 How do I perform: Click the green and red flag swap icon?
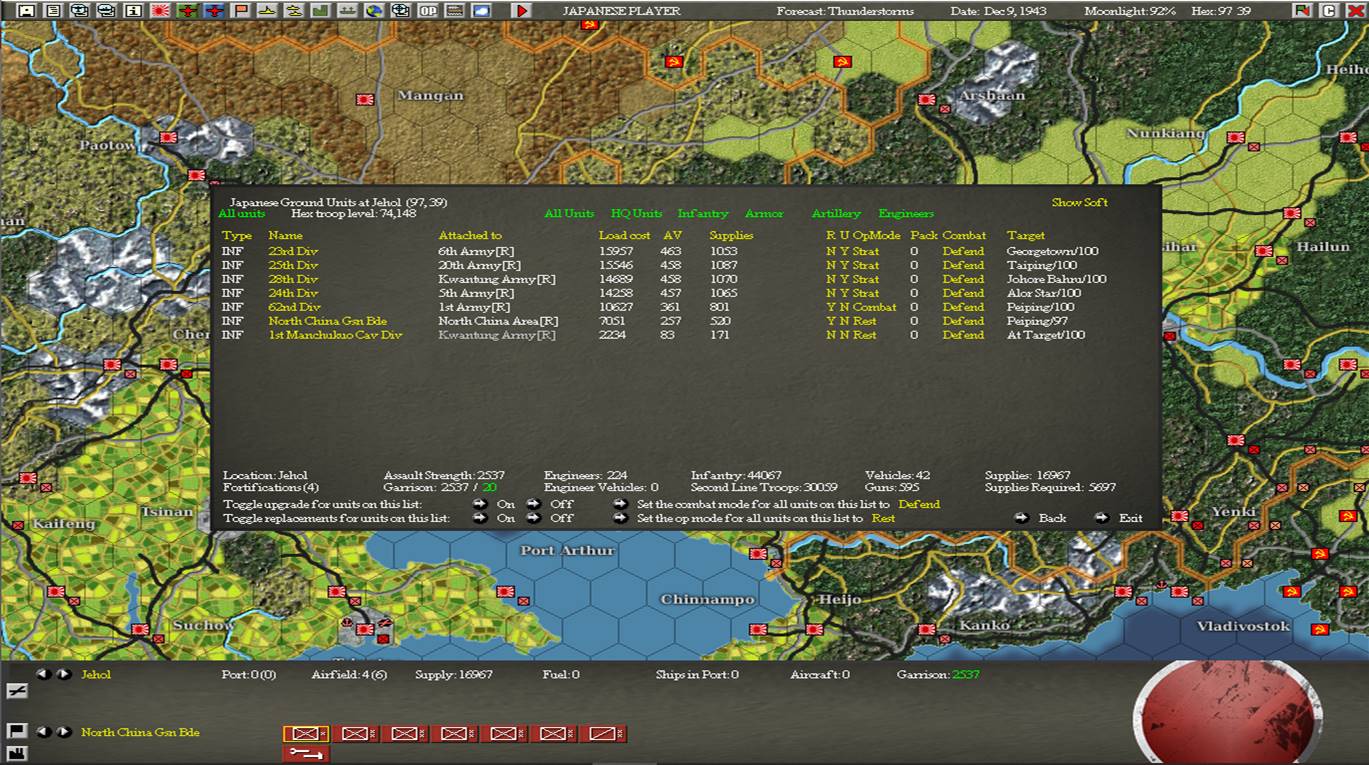[1302, 11]
